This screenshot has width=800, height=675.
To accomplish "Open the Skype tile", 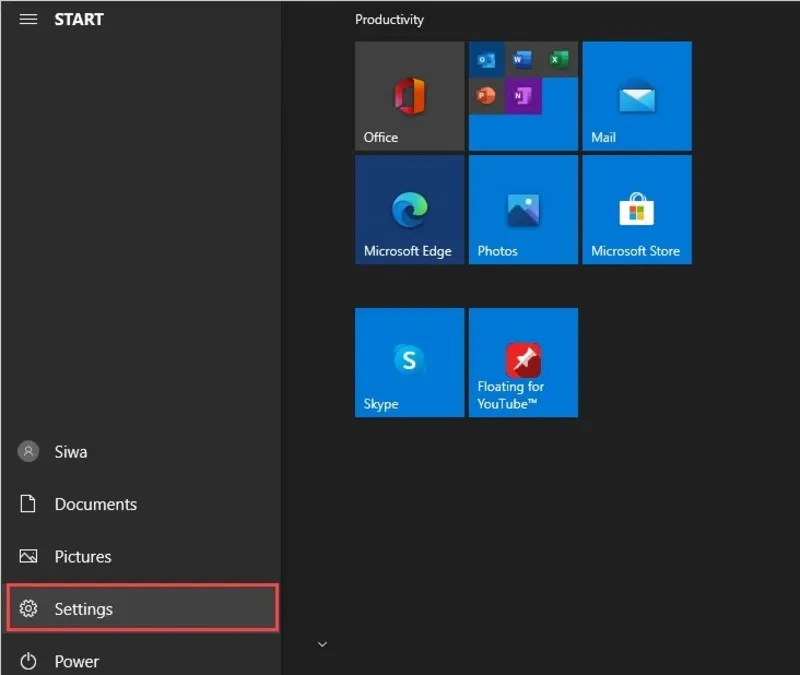I will click(410, 362).
